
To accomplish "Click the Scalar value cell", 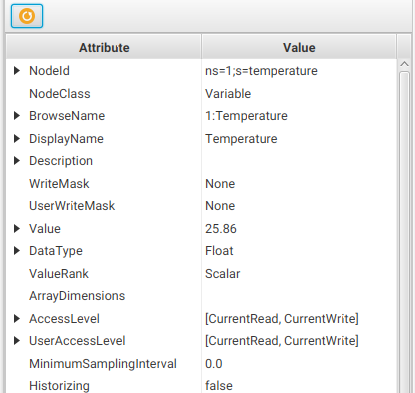I will (x=223, y=274).
